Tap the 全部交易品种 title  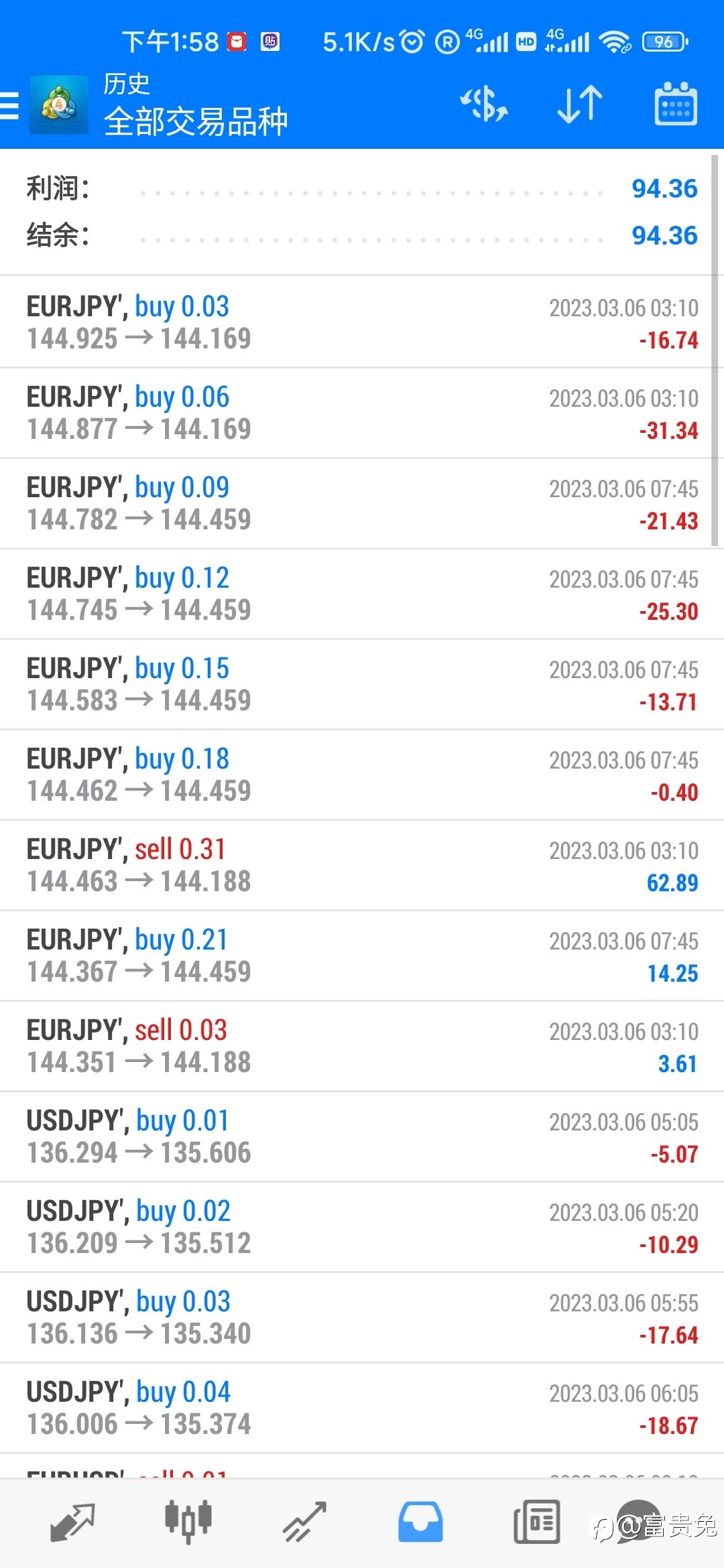pos(196,122)
